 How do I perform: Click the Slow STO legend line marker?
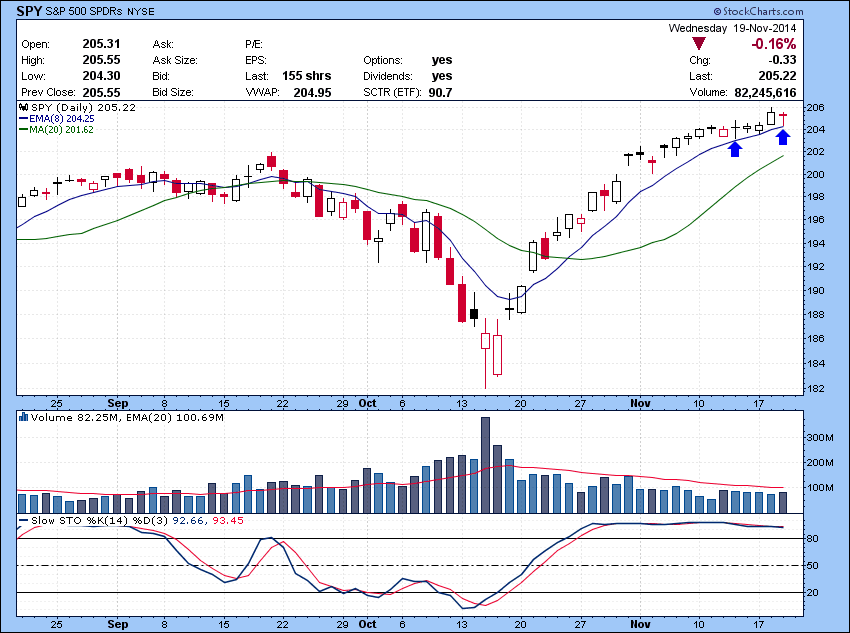(x=23, y=520)
